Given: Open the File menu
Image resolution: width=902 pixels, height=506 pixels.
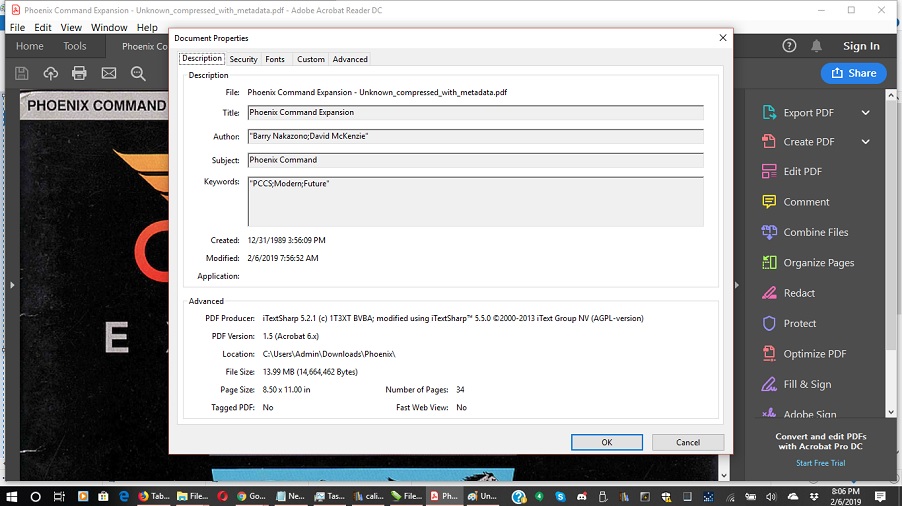Looking at the screenshot, I should click(x=17, y=28).
